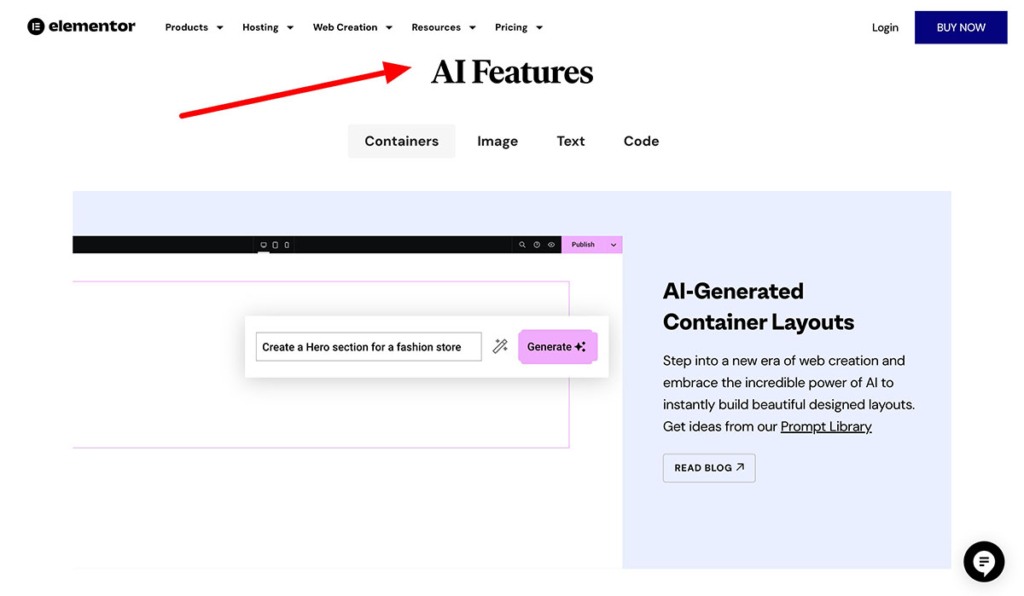1024x596 pixels.
Task: Switch to the Image tab
Action: click(497, 141)
